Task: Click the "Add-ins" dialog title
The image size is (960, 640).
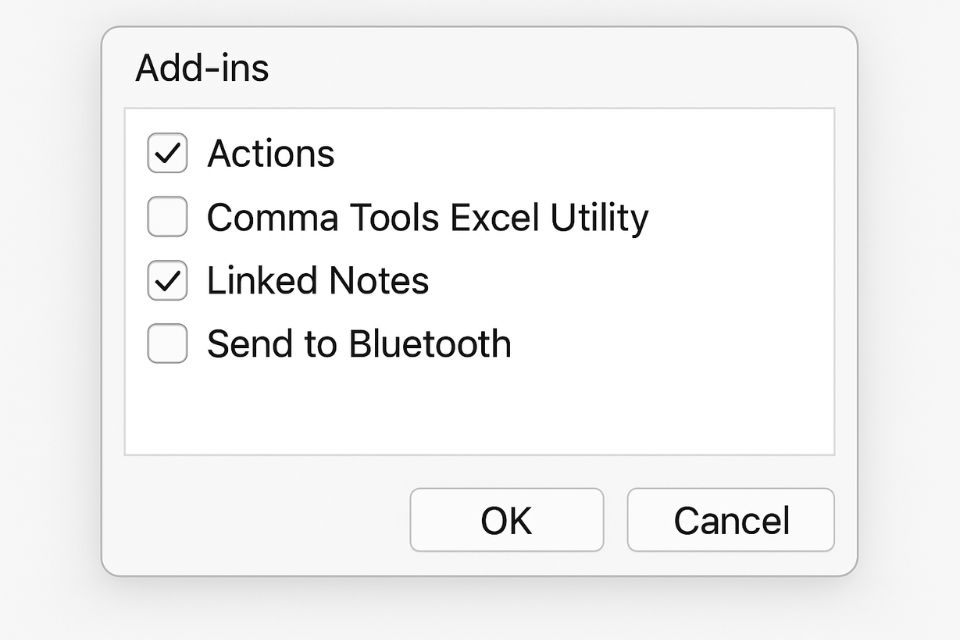Action: pyautogui.click(x=202, y=69)
